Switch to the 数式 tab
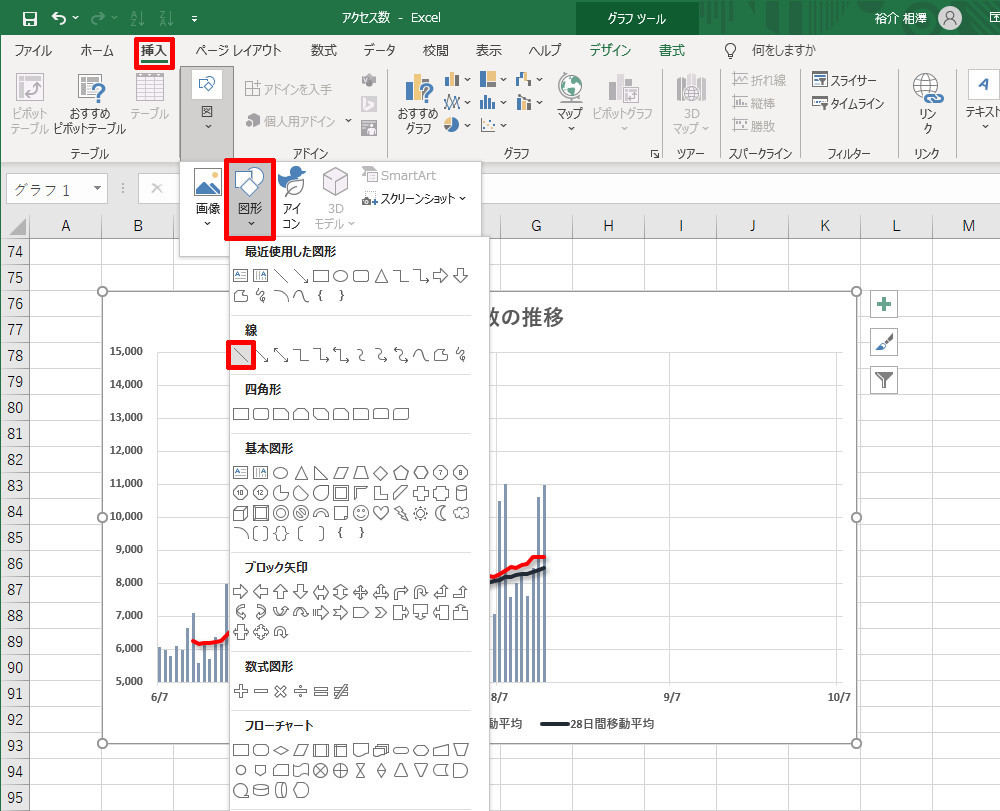Screen dimensions: 1000x811 pyautogui.click(x=323, y=50)
